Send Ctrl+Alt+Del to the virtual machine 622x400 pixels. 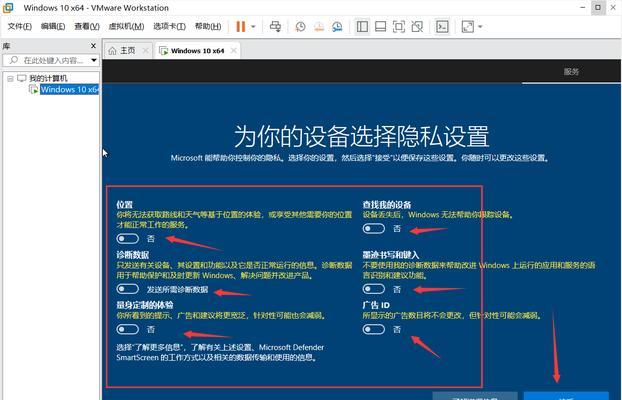click(275, 27)
